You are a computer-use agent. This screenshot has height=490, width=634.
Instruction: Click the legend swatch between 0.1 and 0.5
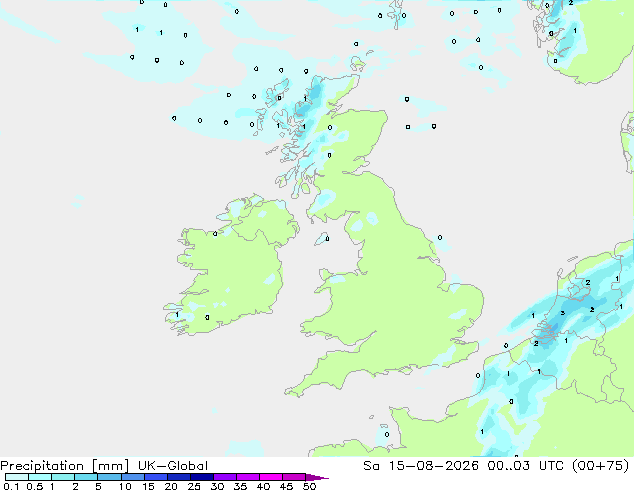coord(17,477)
